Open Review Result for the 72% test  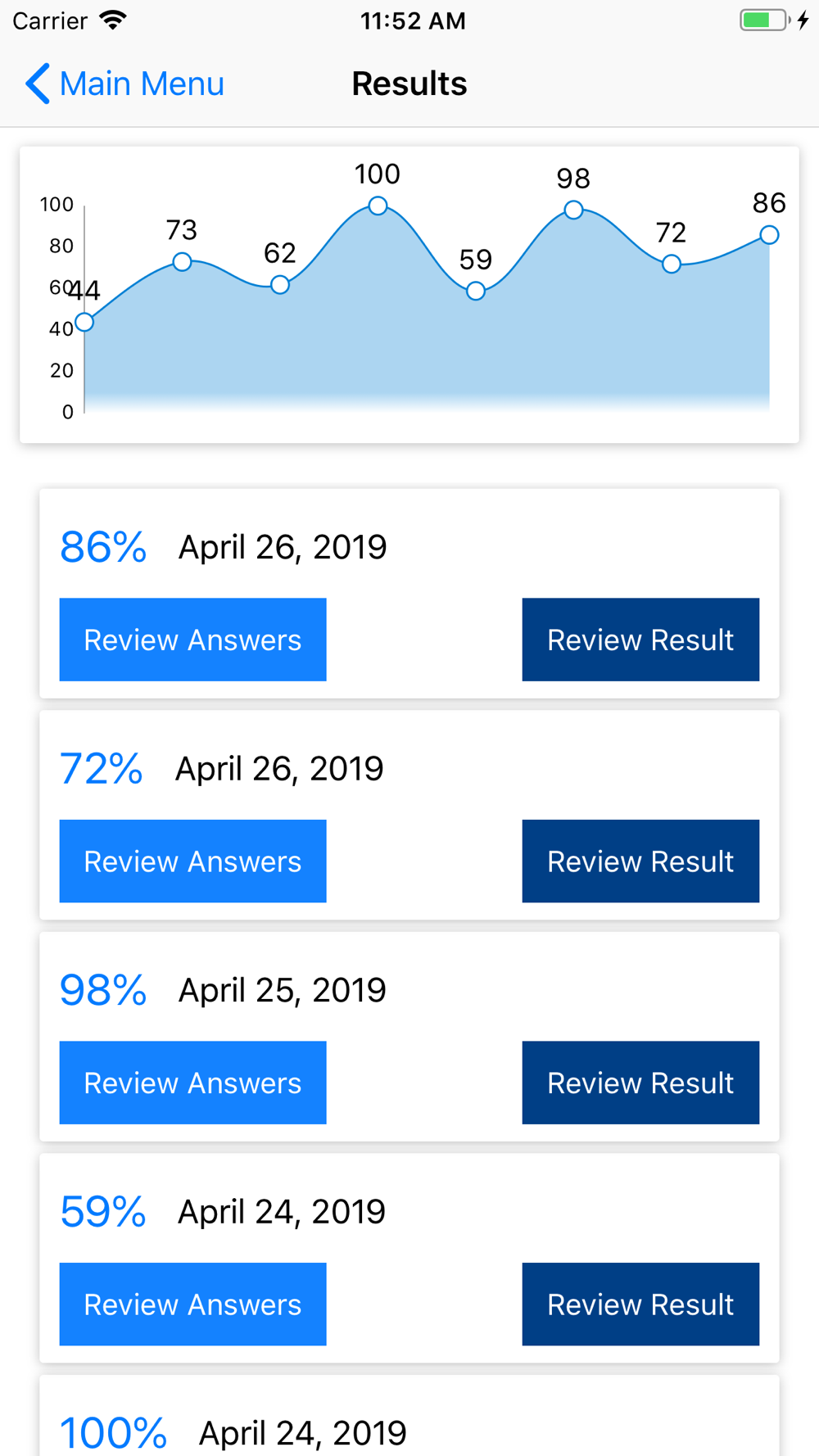click(640, 861)
